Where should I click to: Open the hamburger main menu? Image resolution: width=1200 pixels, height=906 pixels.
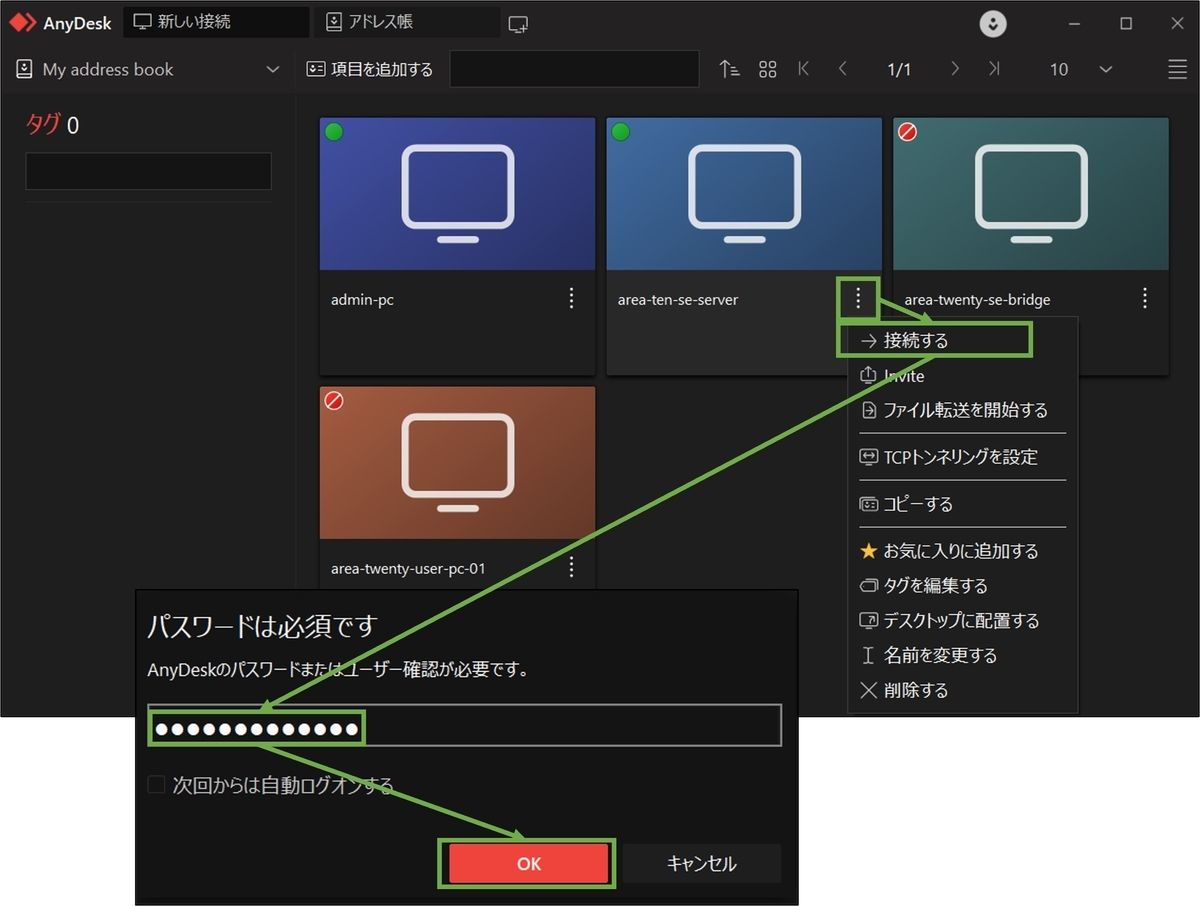(x=1177, y=69)
